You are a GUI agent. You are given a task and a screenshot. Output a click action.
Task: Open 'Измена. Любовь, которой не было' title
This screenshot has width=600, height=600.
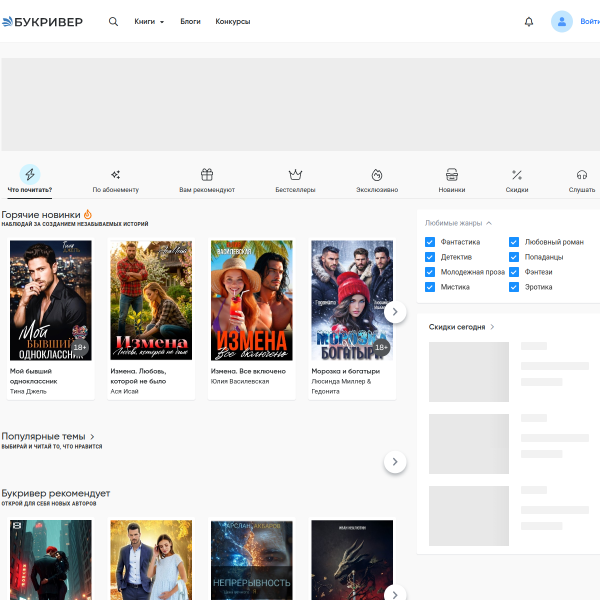[x=138, y=376]
